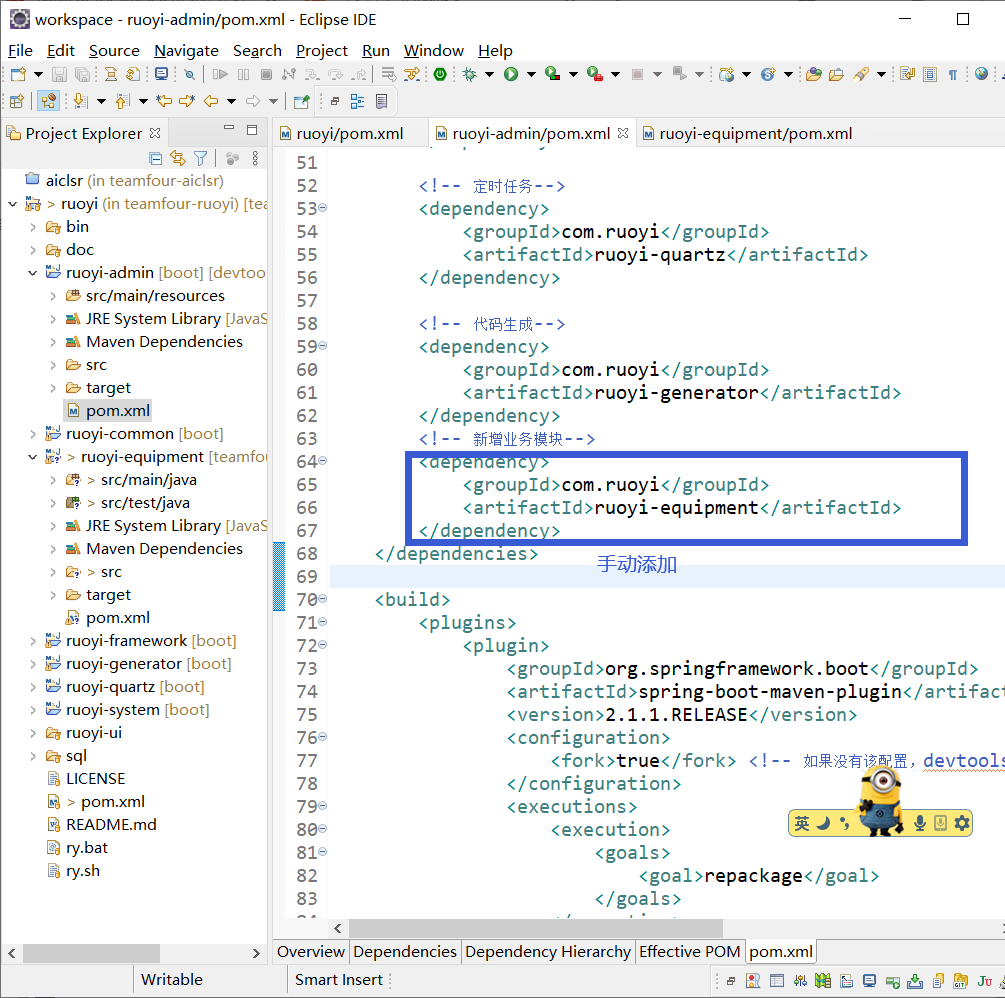Collapse the ruoyi-equipment project node
1005x998 pixels.
point(32,457)
